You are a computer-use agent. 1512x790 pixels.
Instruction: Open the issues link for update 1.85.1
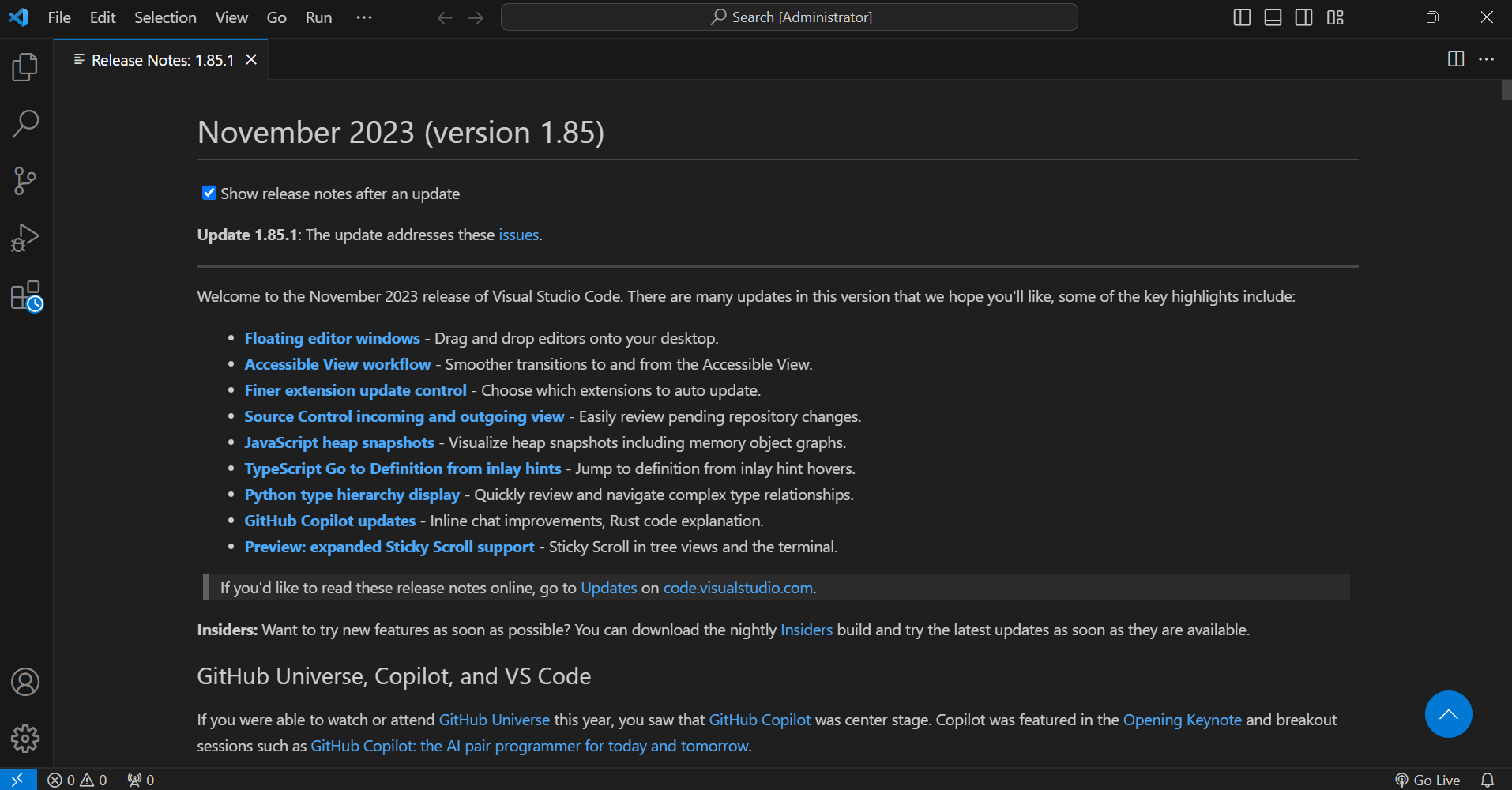[x=518, y=234]
